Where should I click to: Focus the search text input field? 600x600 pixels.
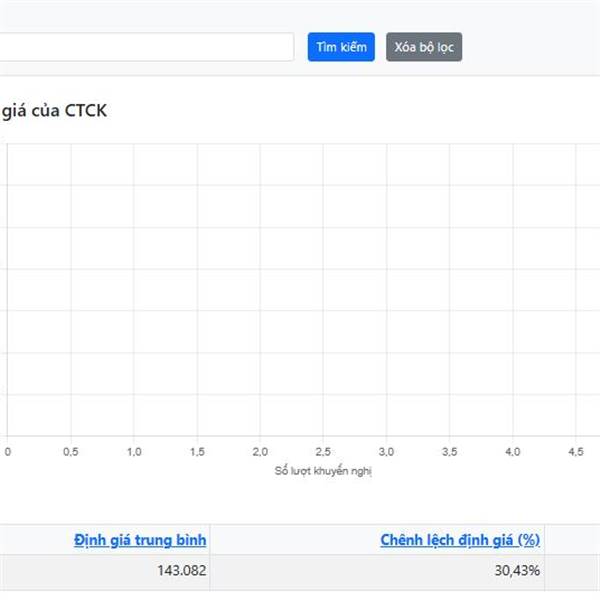[x=147, y=47]
